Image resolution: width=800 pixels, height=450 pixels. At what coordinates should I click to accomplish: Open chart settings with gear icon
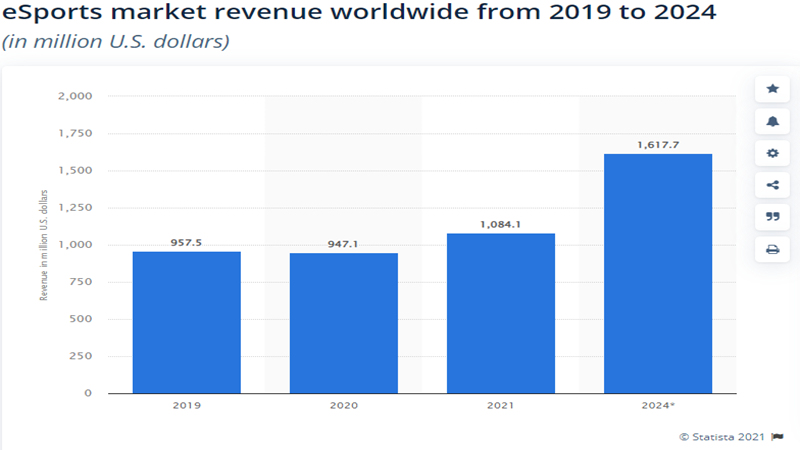pos(772,153)
